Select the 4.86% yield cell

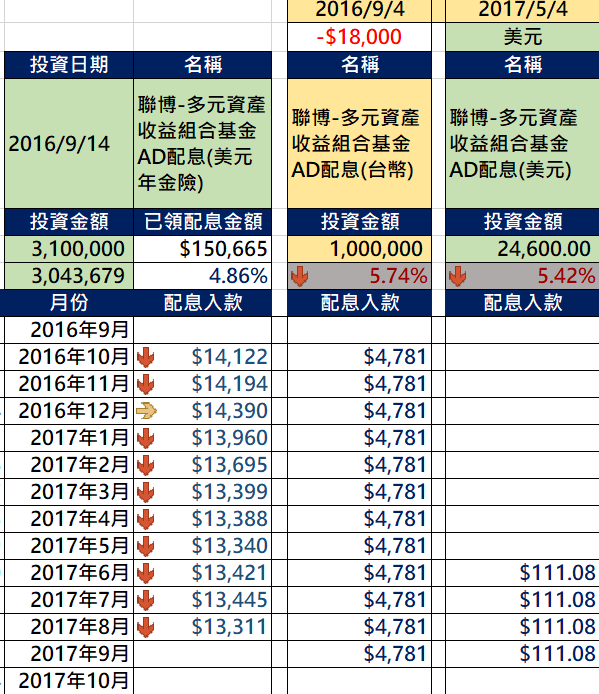click(x=203, y=276)
